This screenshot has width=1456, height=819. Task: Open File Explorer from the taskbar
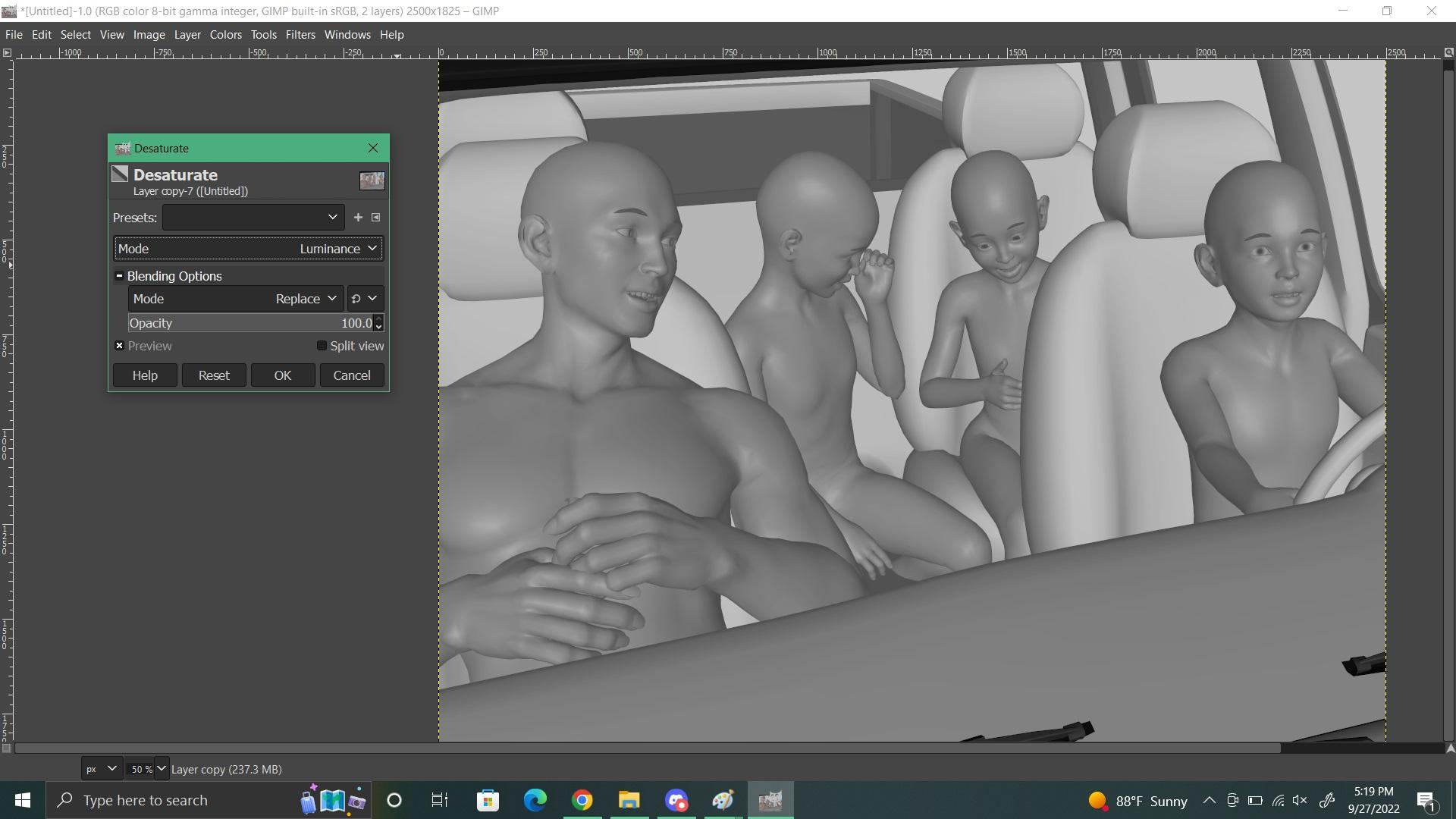coord(629,800)
